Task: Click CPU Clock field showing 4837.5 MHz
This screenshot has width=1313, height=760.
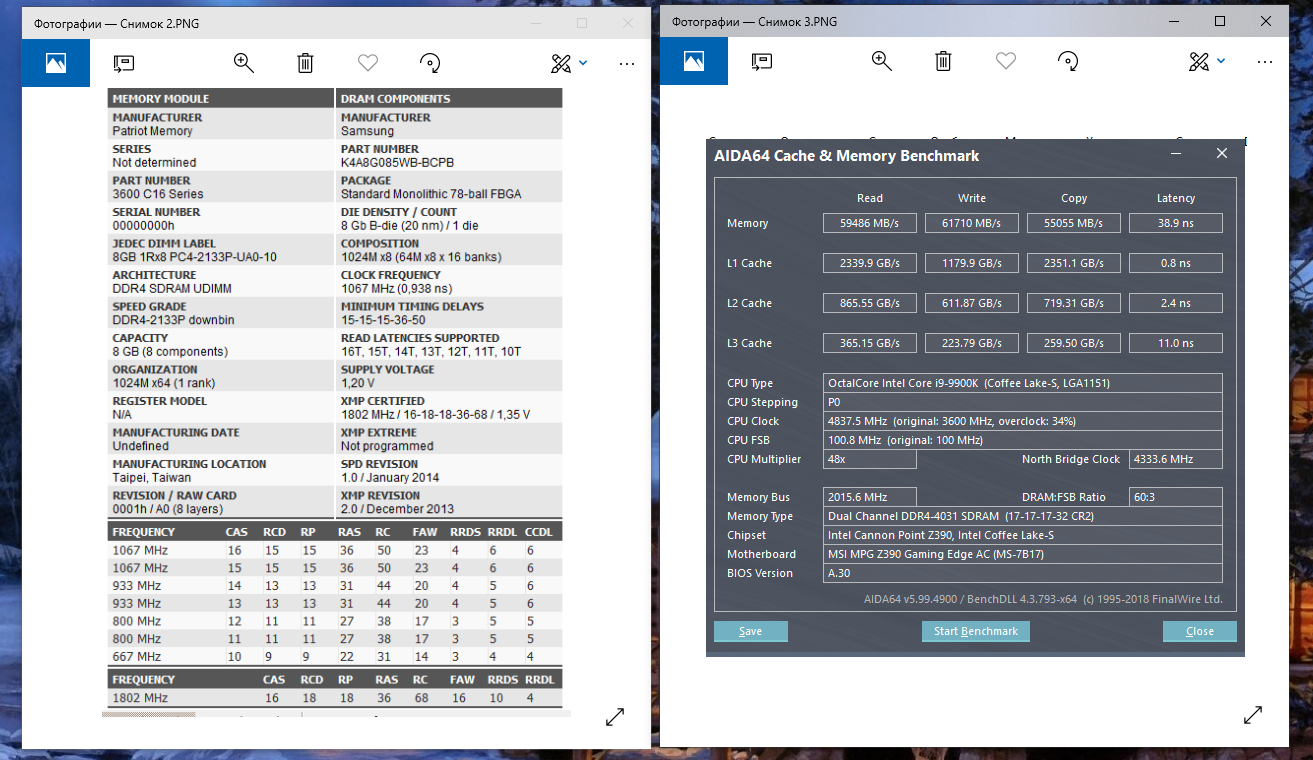Action: coord(1023,421)
